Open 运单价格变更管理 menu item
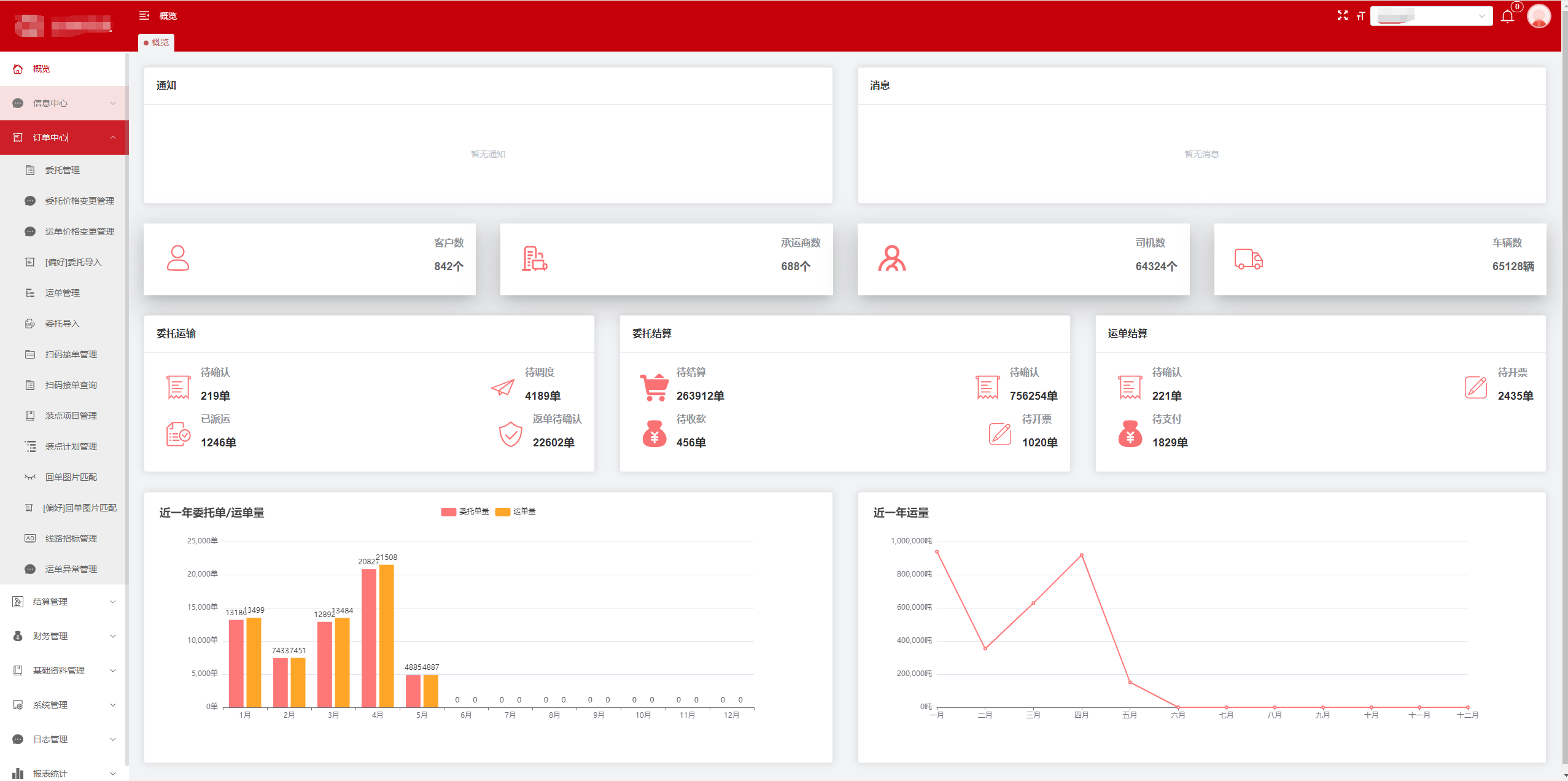This screenshot has height=781, width=1568. 64,231
